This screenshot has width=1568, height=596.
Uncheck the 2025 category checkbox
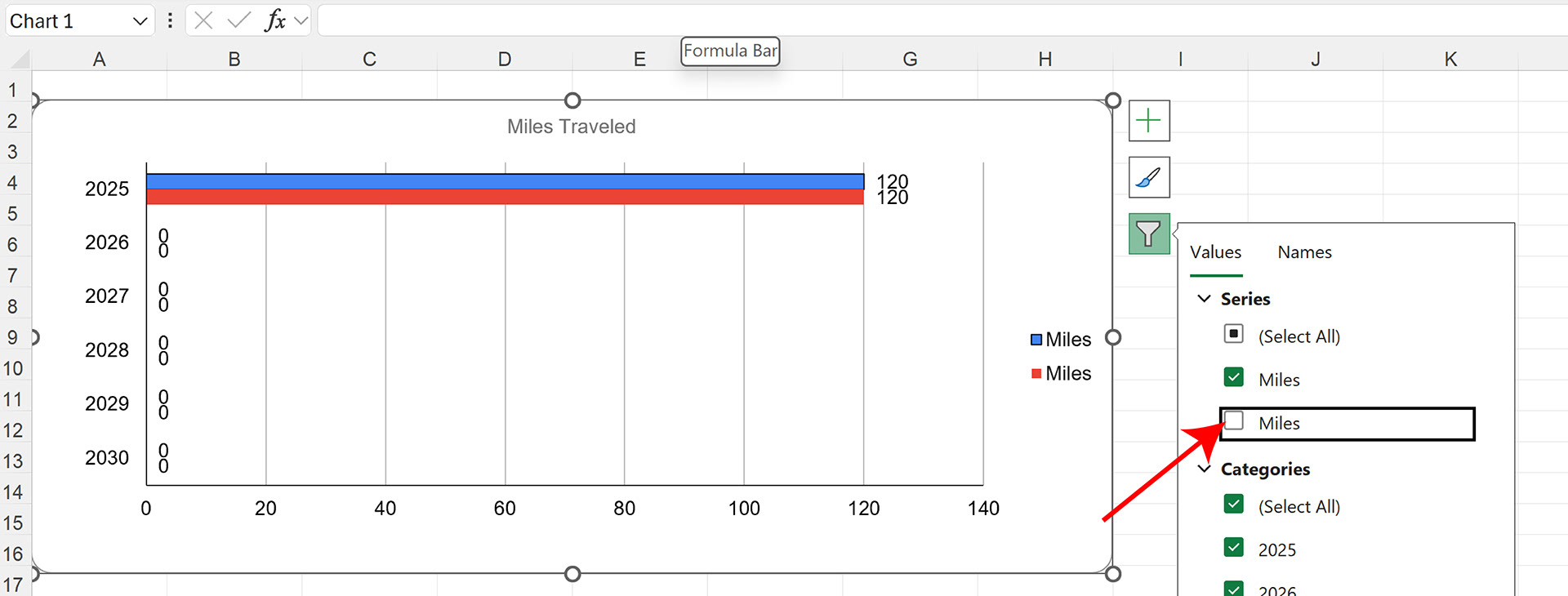pyautogui.click(x=1234, y=547)
